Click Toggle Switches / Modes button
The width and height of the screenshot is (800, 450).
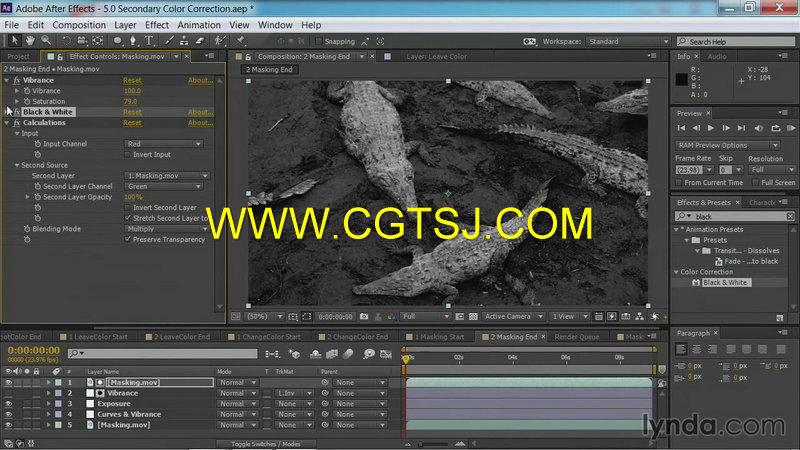pos(266,444)
